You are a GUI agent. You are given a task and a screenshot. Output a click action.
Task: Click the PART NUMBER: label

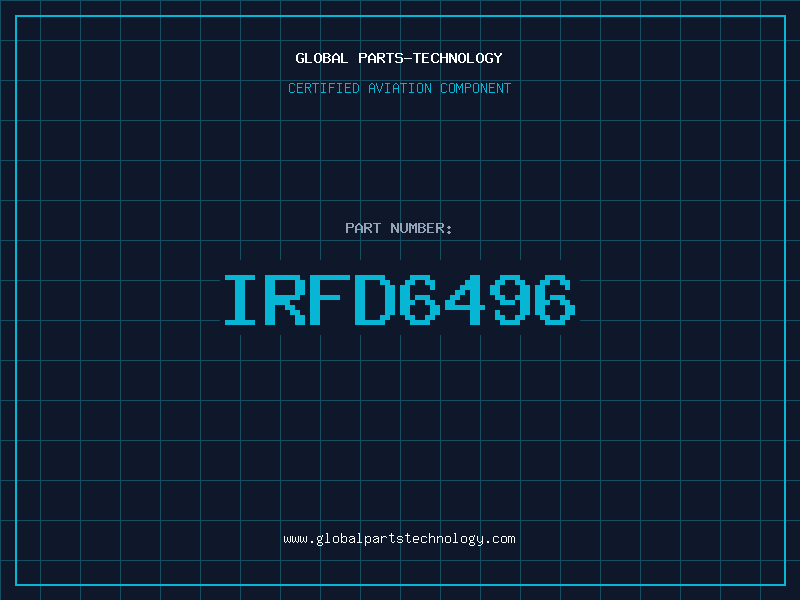(399, 228)
